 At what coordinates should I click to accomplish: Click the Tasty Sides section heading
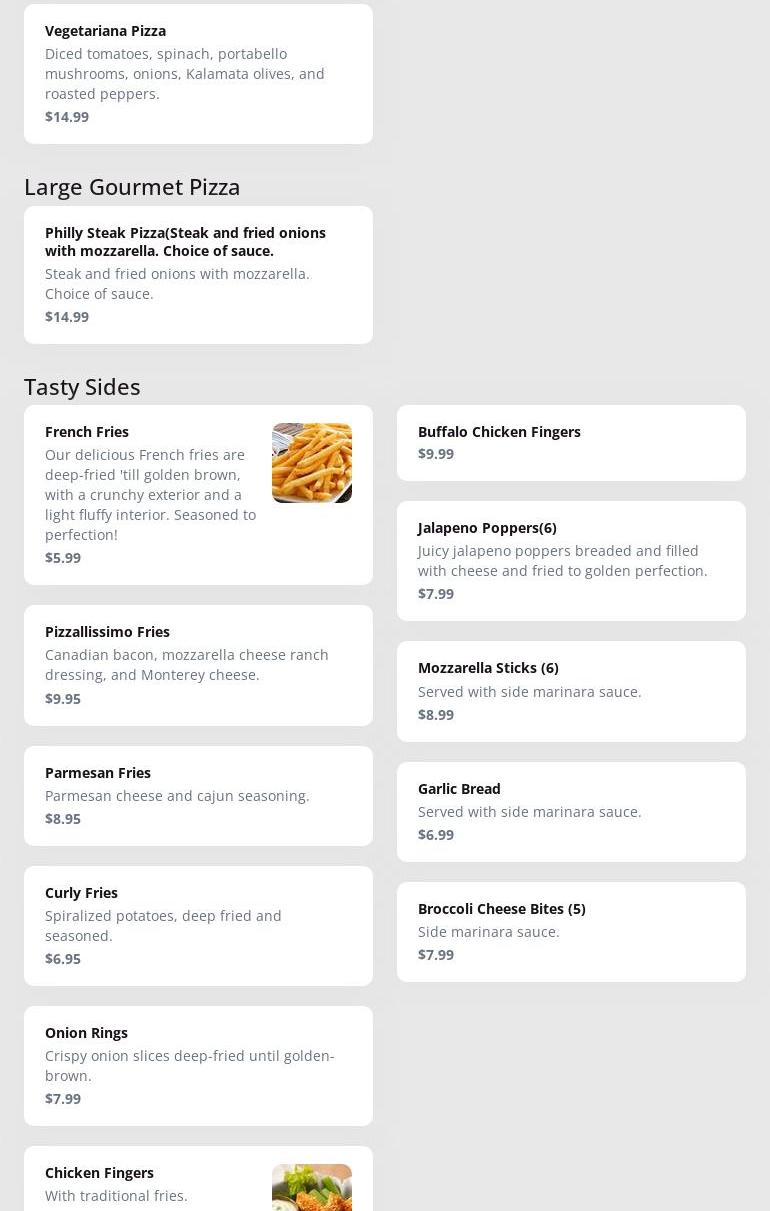click(82, 387)
